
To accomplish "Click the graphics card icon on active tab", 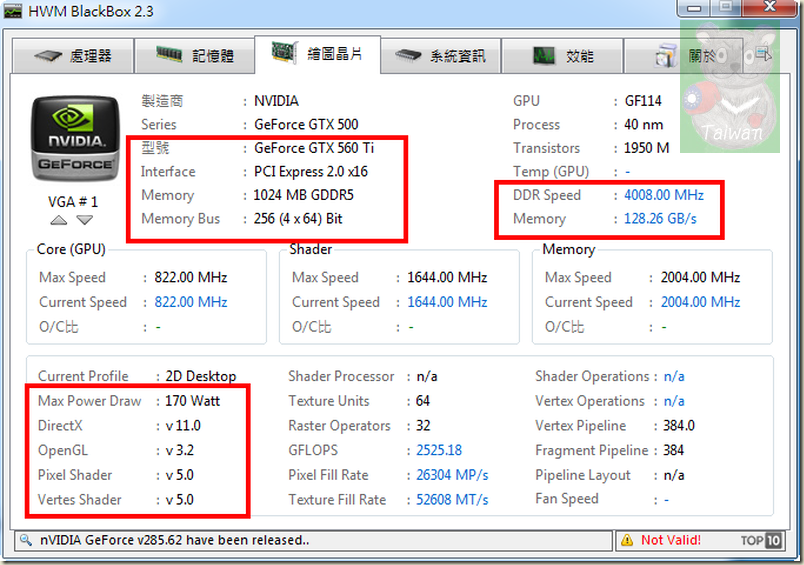I will [284, 52].
